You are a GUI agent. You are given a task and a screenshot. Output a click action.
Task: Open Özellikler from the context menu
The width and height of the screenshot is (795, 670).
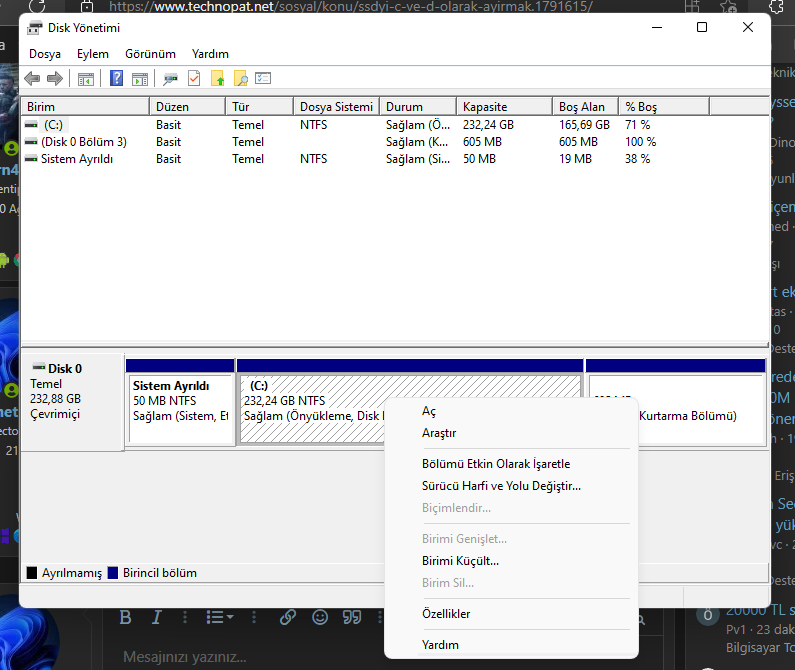coord(511,614)
